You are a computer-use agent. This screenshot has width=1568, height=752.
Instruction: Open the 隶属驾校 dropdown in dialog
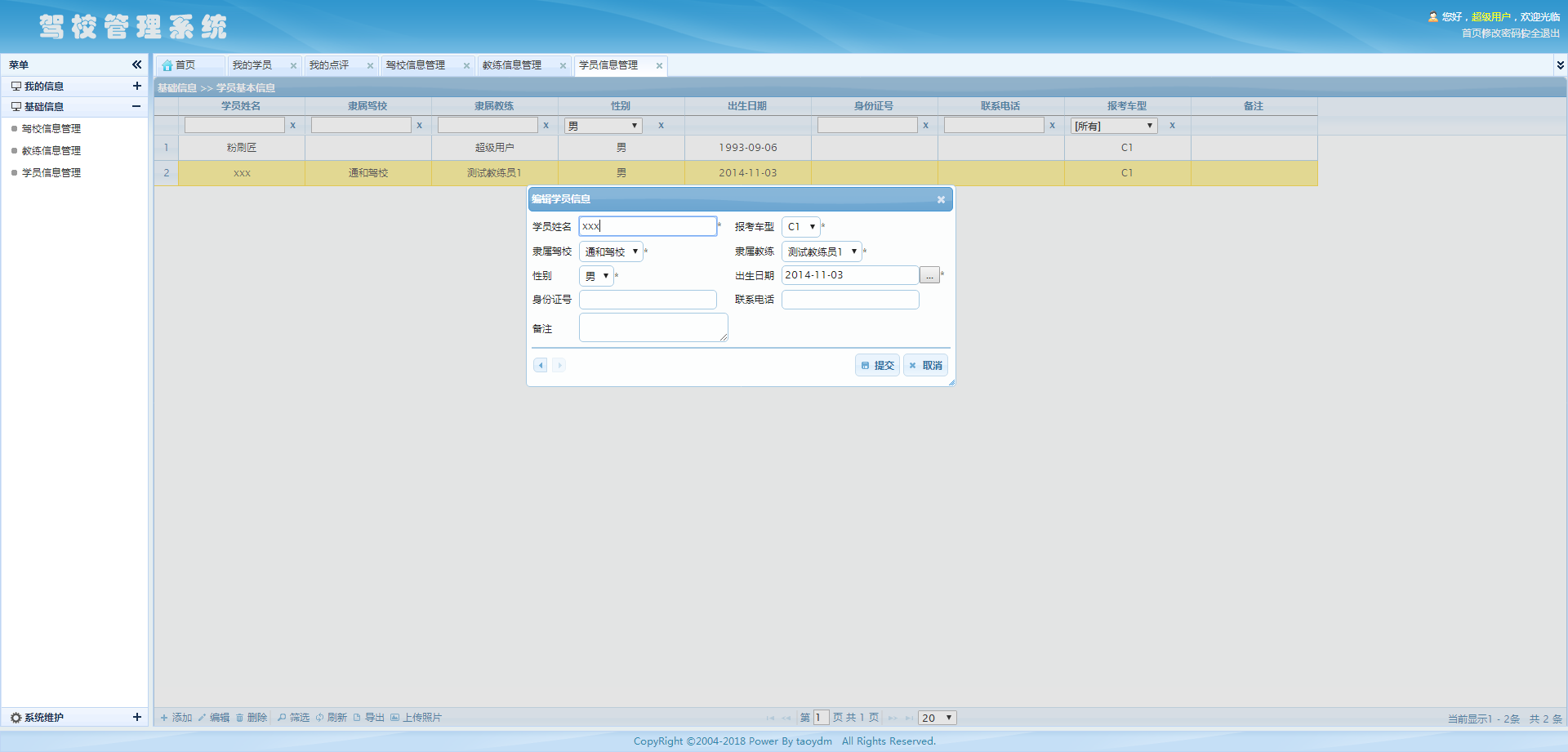click(611, 251)
